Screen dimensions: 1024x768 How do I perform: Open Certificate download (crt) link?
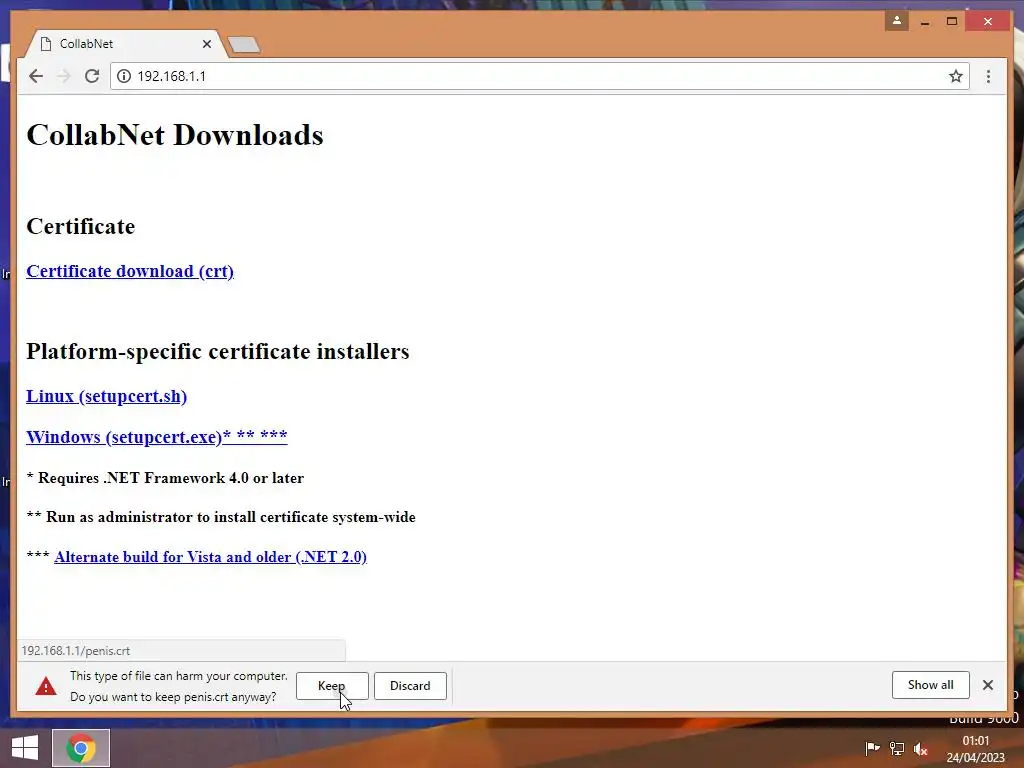click(130, 271)
